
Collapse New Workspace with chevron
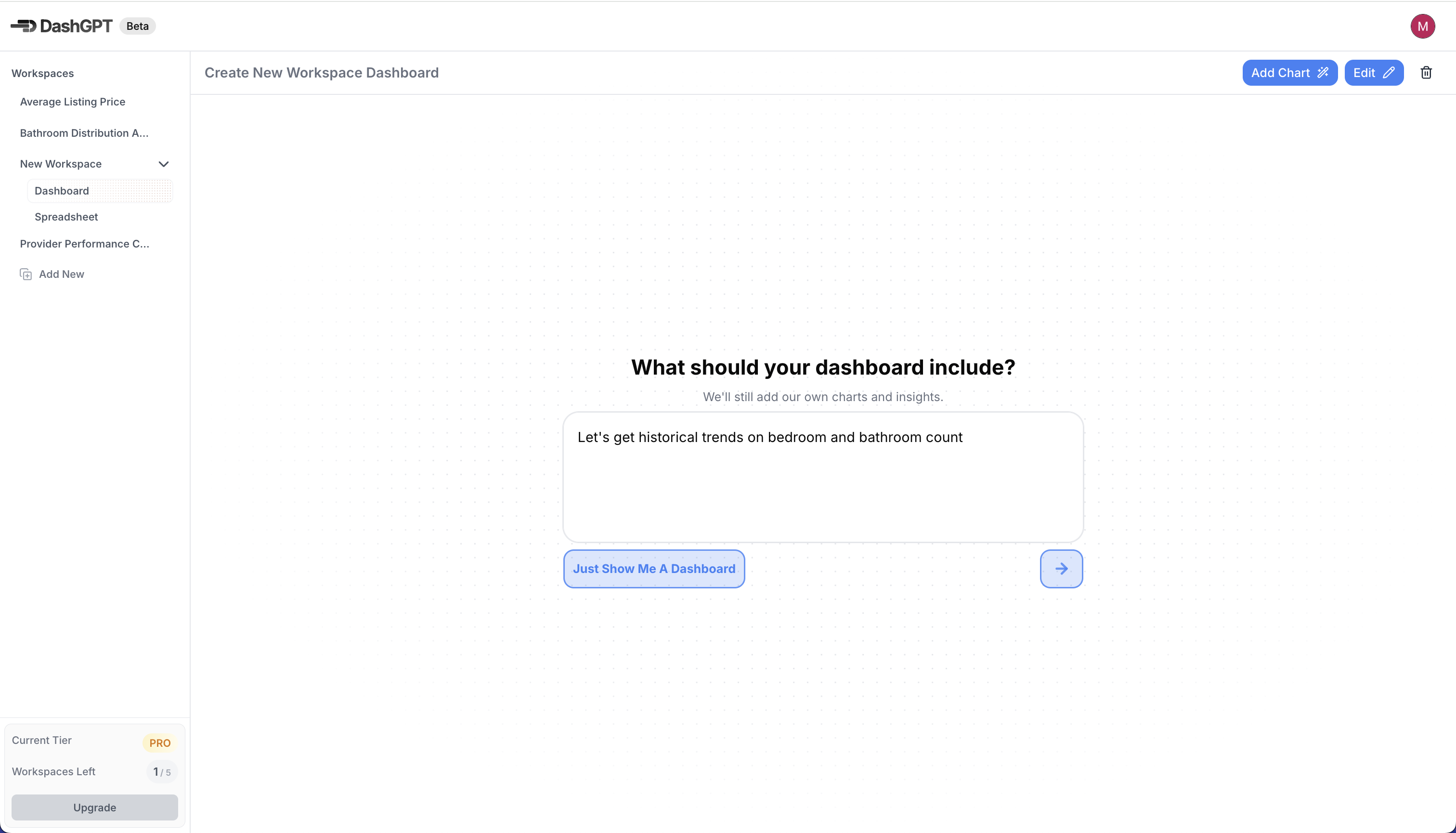click(164, 164)
